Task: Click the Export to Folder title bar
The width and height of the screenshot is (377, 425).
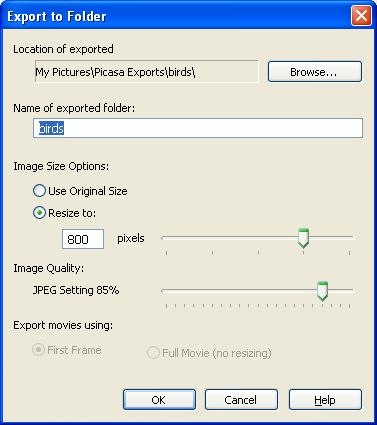Action: [x=177, y=16]
